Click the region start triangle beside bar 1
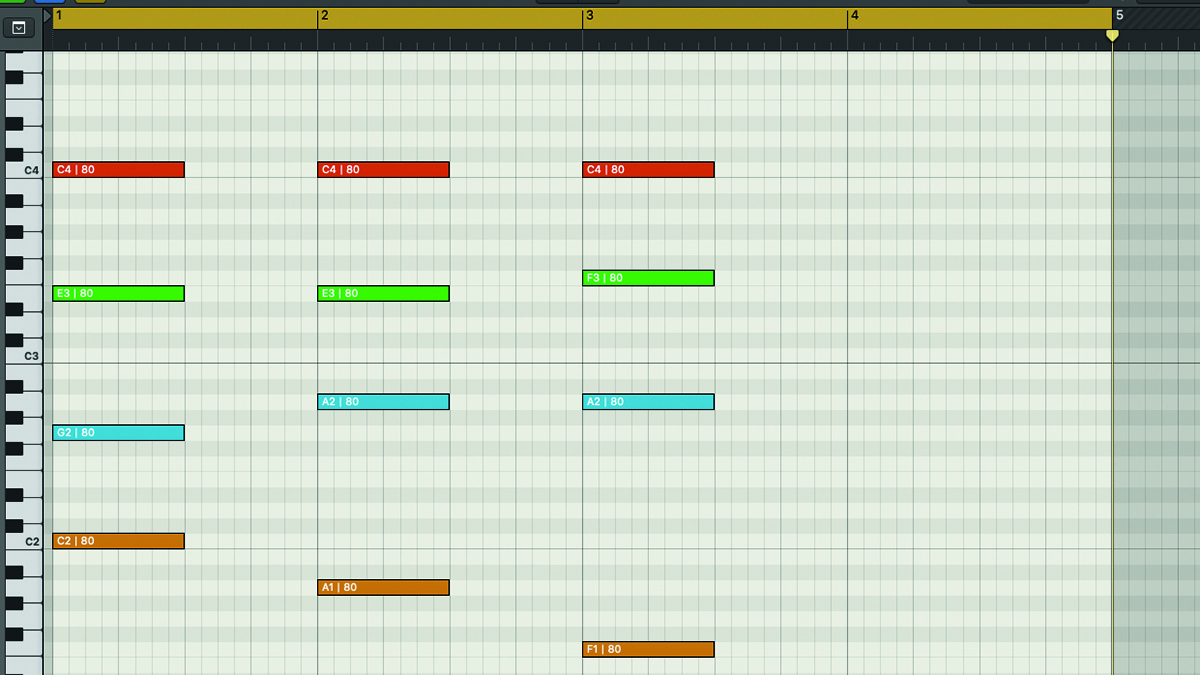This screenshot has width=1200, height=675. click(x=48, y=16)
